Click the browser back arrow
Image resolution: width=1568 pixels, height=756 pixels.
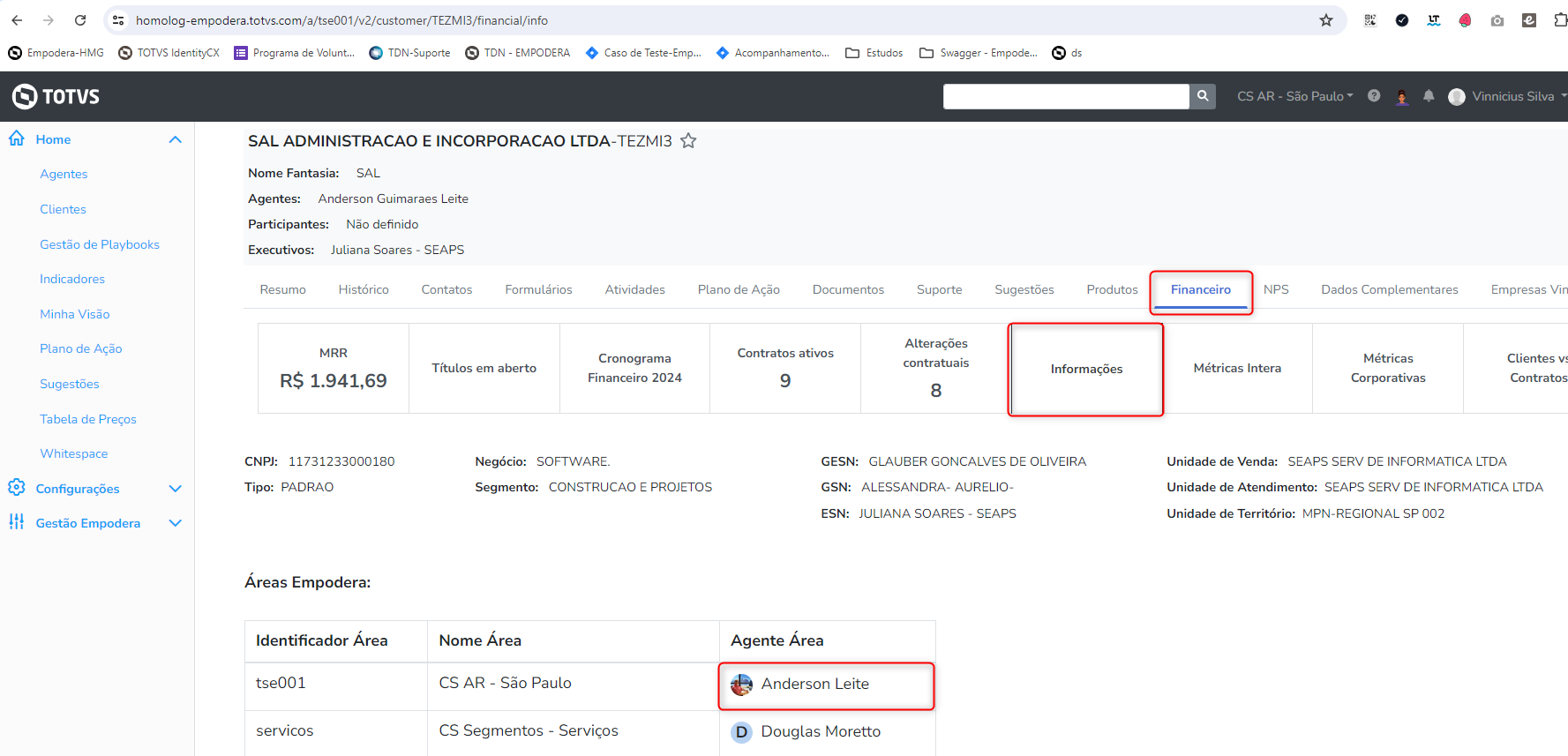click(17, 20)
